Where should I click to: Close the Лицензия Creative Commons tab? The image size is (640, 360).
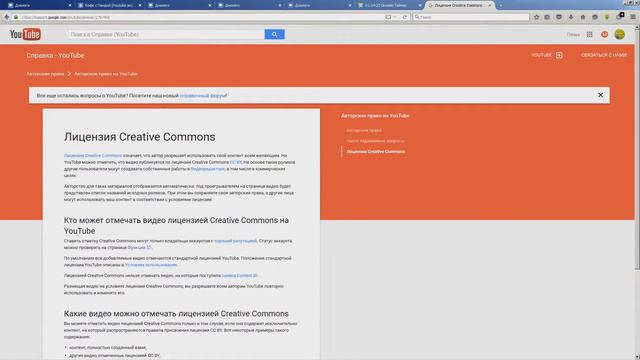click(x=490, y=5)
